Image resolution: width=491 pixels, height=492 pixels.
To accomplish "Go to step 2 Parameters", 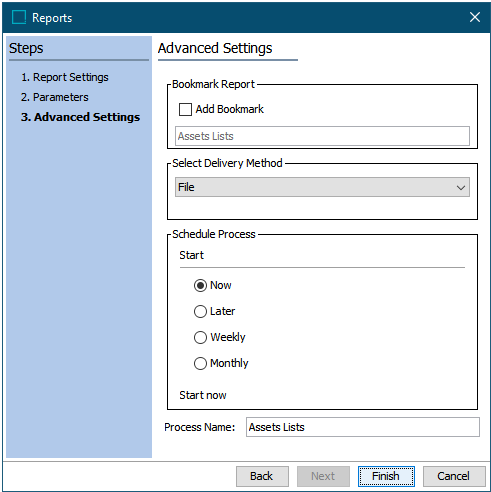I will coord(55,97).
